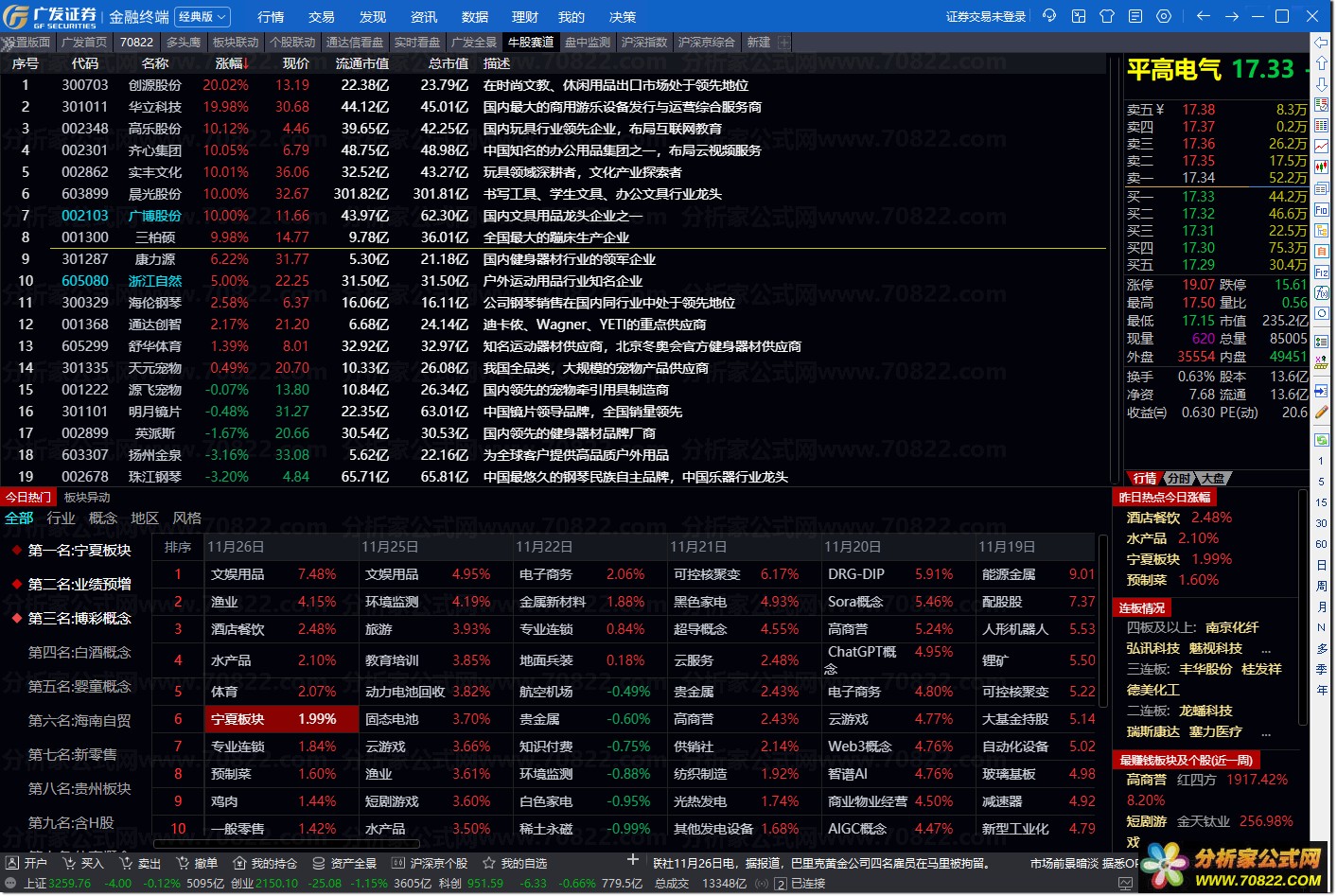
Task: Click the hollow left arrow in right toolbar
Action: (1322, 44)
